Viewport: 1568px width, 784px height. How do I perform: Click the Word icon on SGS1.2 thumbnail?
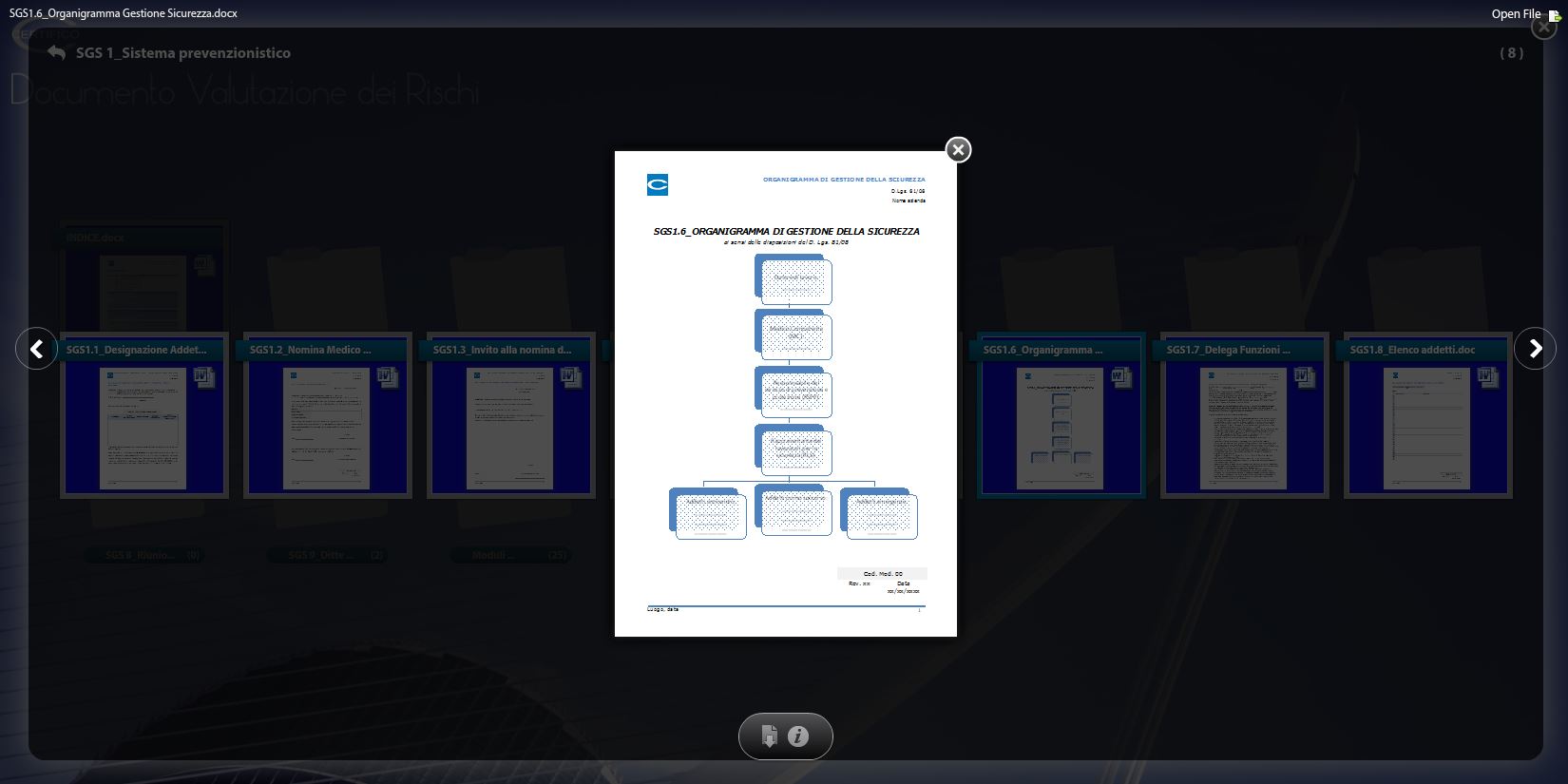[387, 377]
